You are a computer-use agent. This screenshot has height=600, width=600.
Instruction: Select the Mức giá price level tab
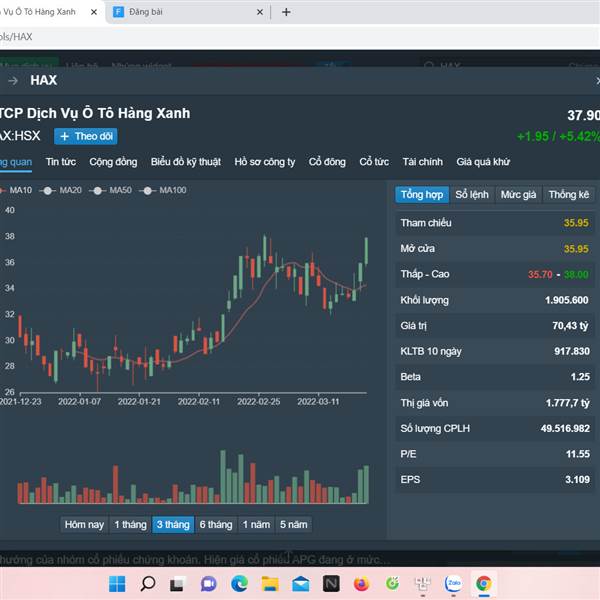[x=518, y=194]
